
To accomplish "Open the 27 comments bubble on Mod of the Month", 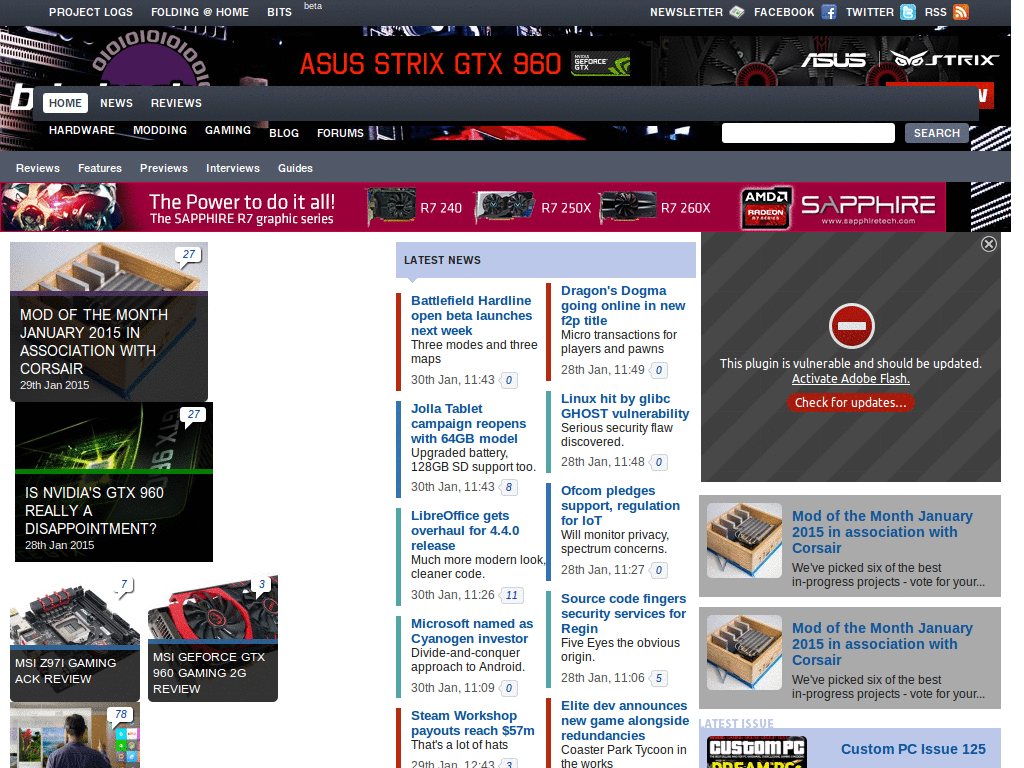I will [189, 255].
